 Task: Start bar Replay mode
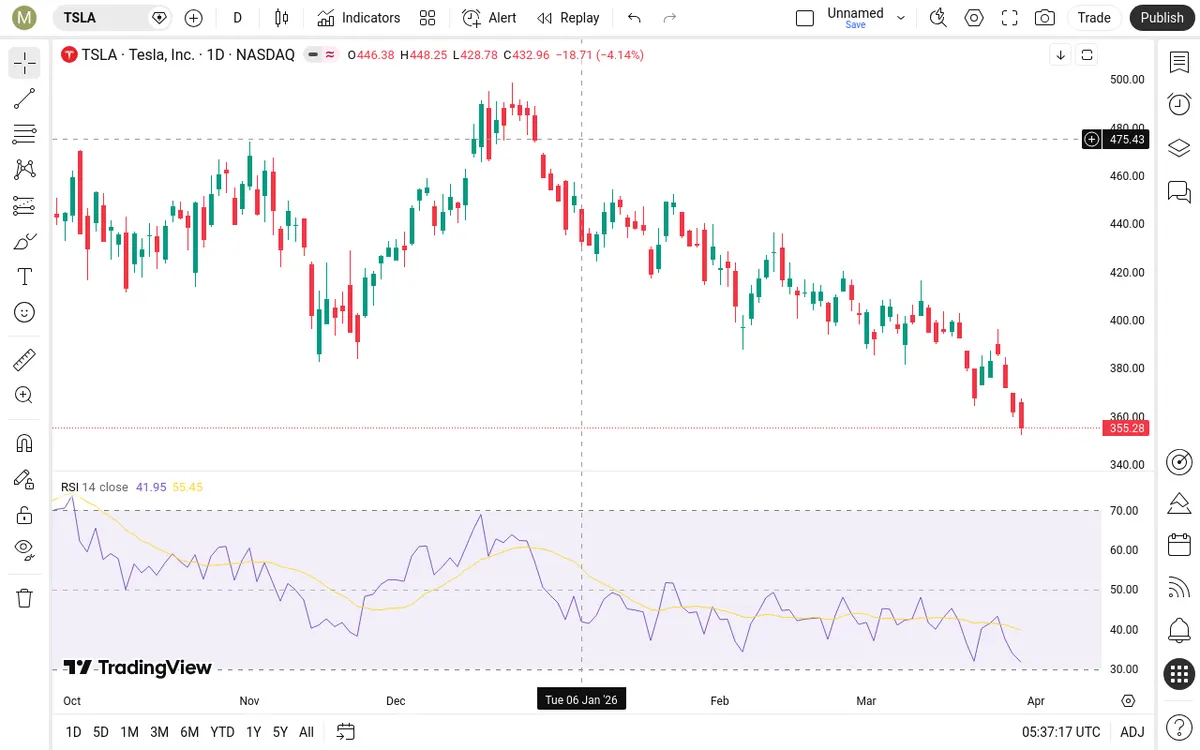568,18
